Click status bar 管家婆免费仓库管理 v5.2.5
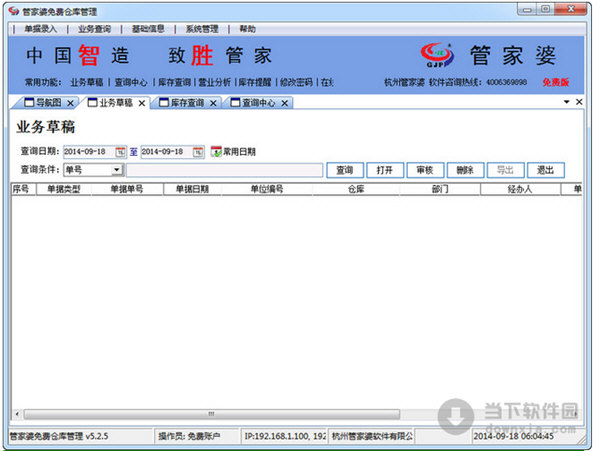 59,436
